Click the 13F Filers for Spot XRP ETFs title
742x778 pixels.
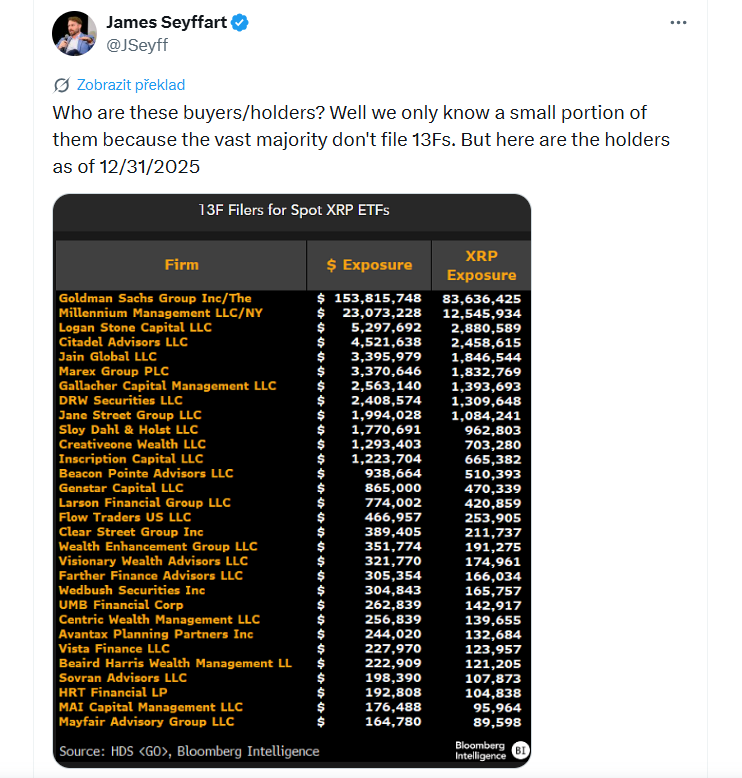point(294,210)
